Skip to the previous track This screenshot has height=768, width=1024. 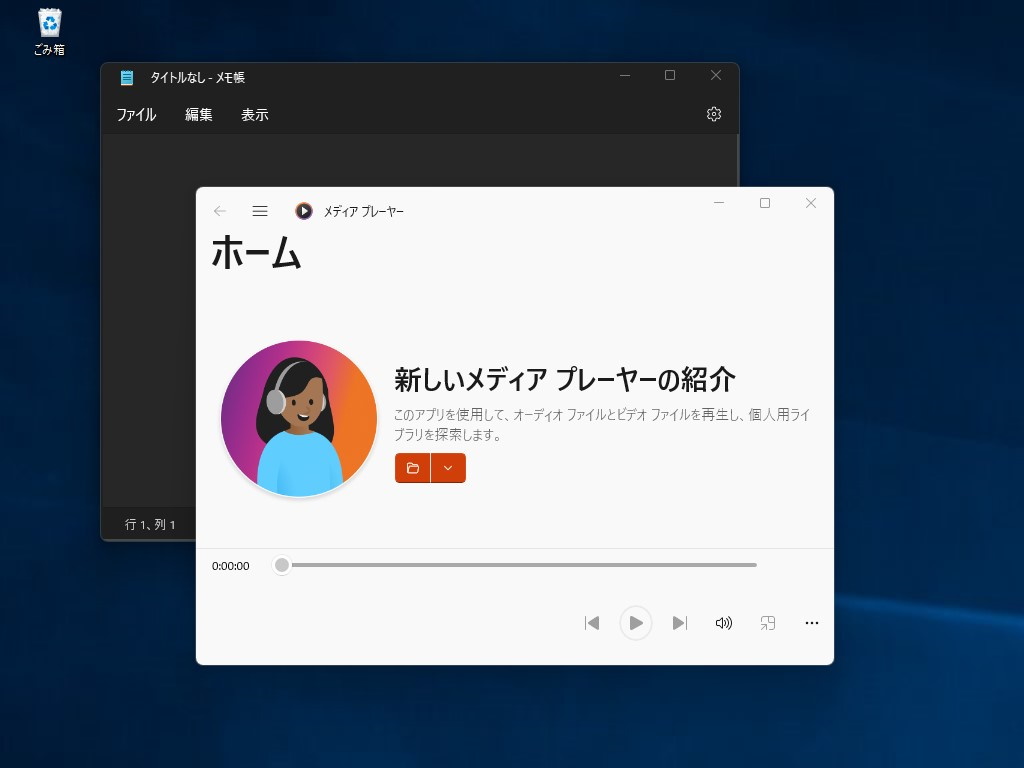pyautogui.click(x=592, y=622)
